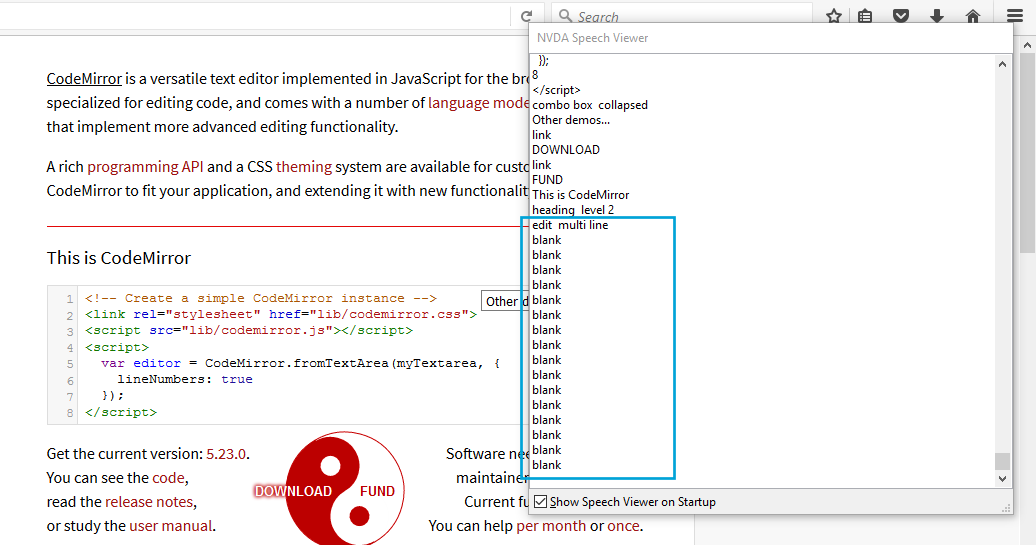Click 'edit multi line' in Speech Viewer

(570, 225)
